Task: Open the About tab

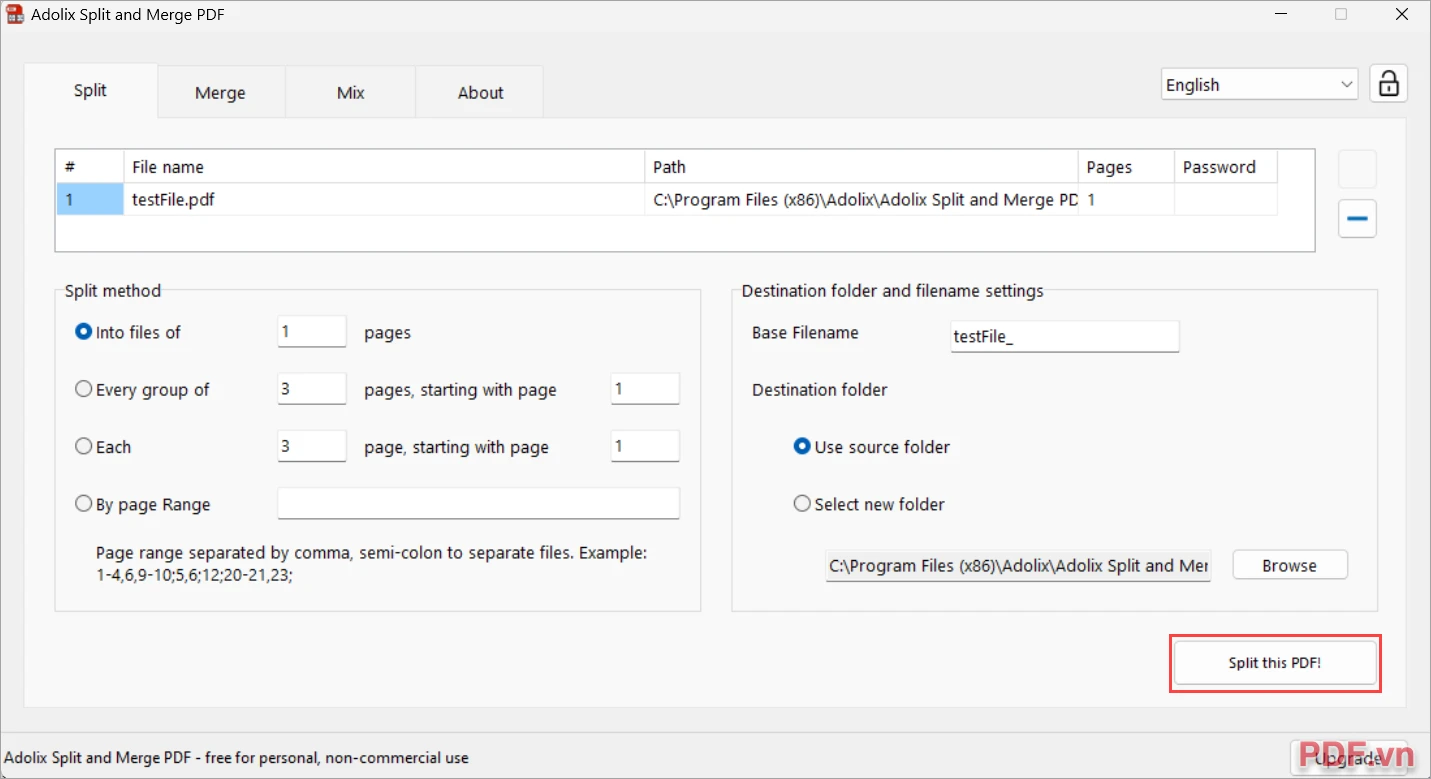Action: 480,92
